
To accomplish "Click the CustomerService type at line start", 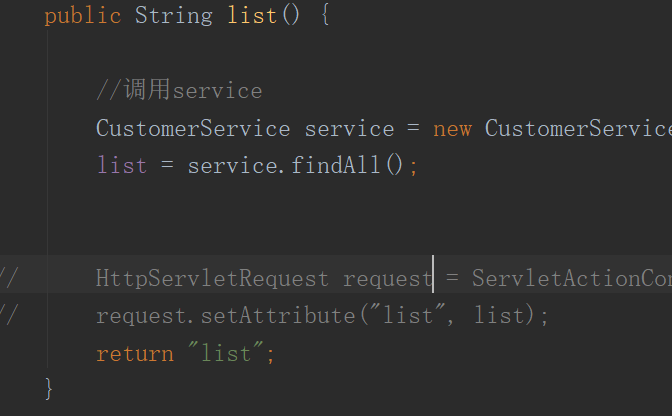I will point(193,129).
